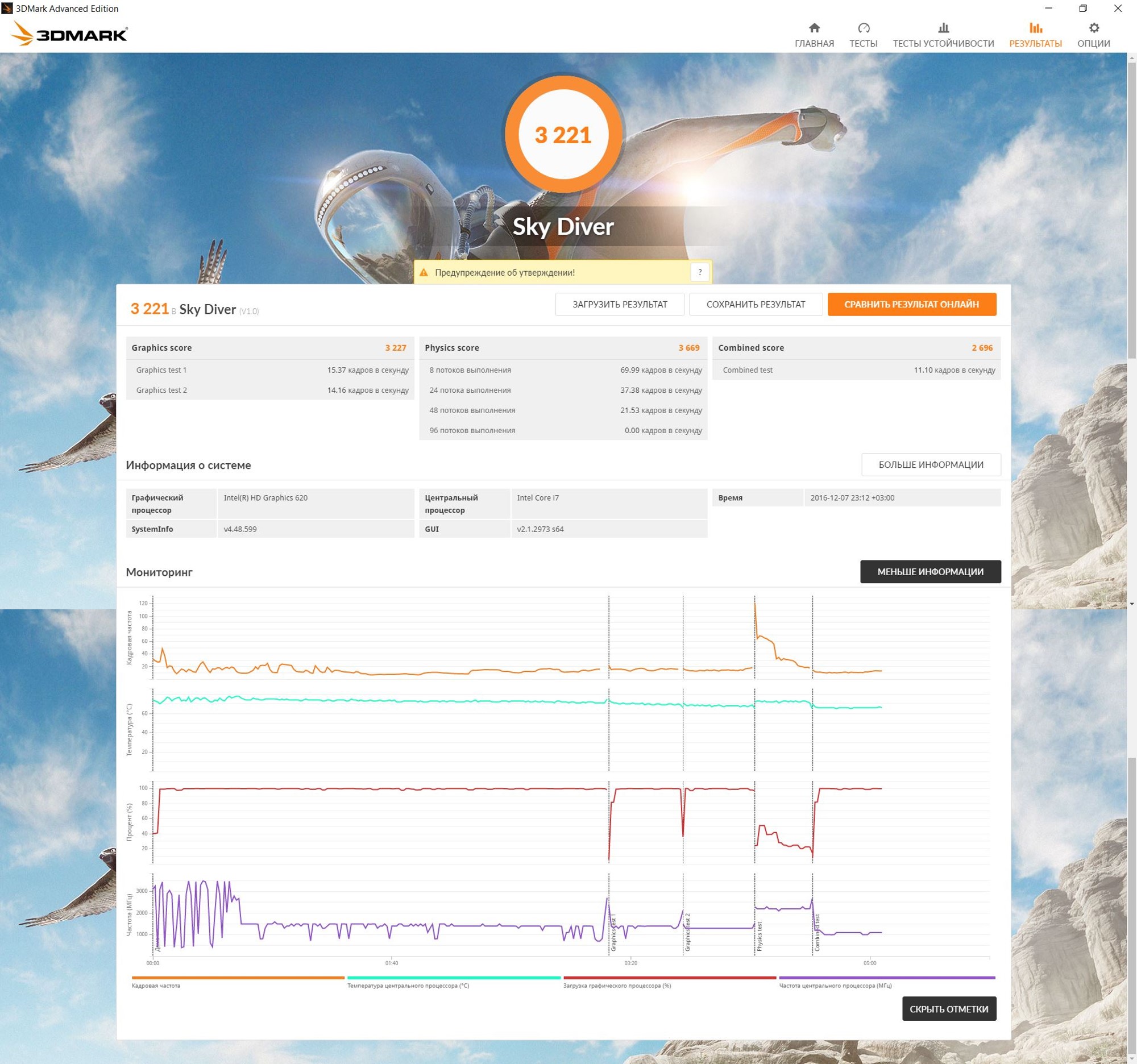Click the Physics score value 3 669
1137x1064 pixels.
point(688,348)
